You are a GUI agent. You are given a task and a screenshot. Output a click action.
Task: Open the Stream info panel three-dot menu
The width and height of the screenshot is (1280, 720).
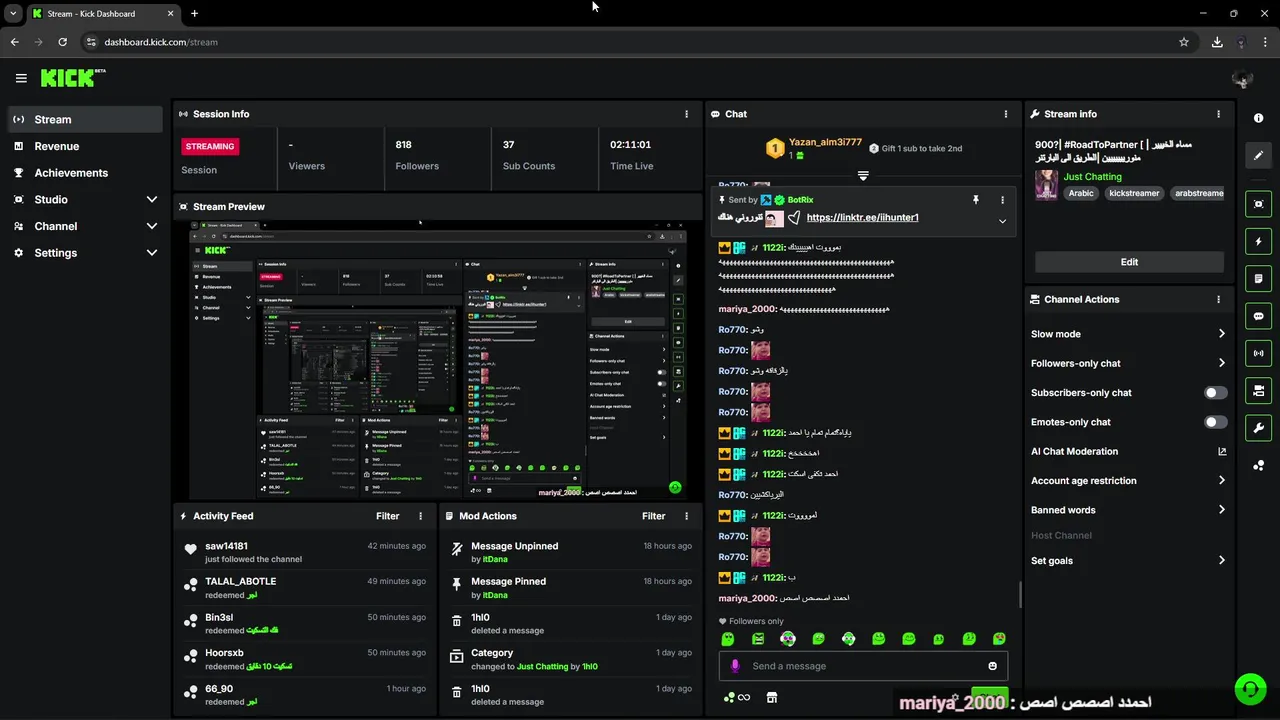1218,114
